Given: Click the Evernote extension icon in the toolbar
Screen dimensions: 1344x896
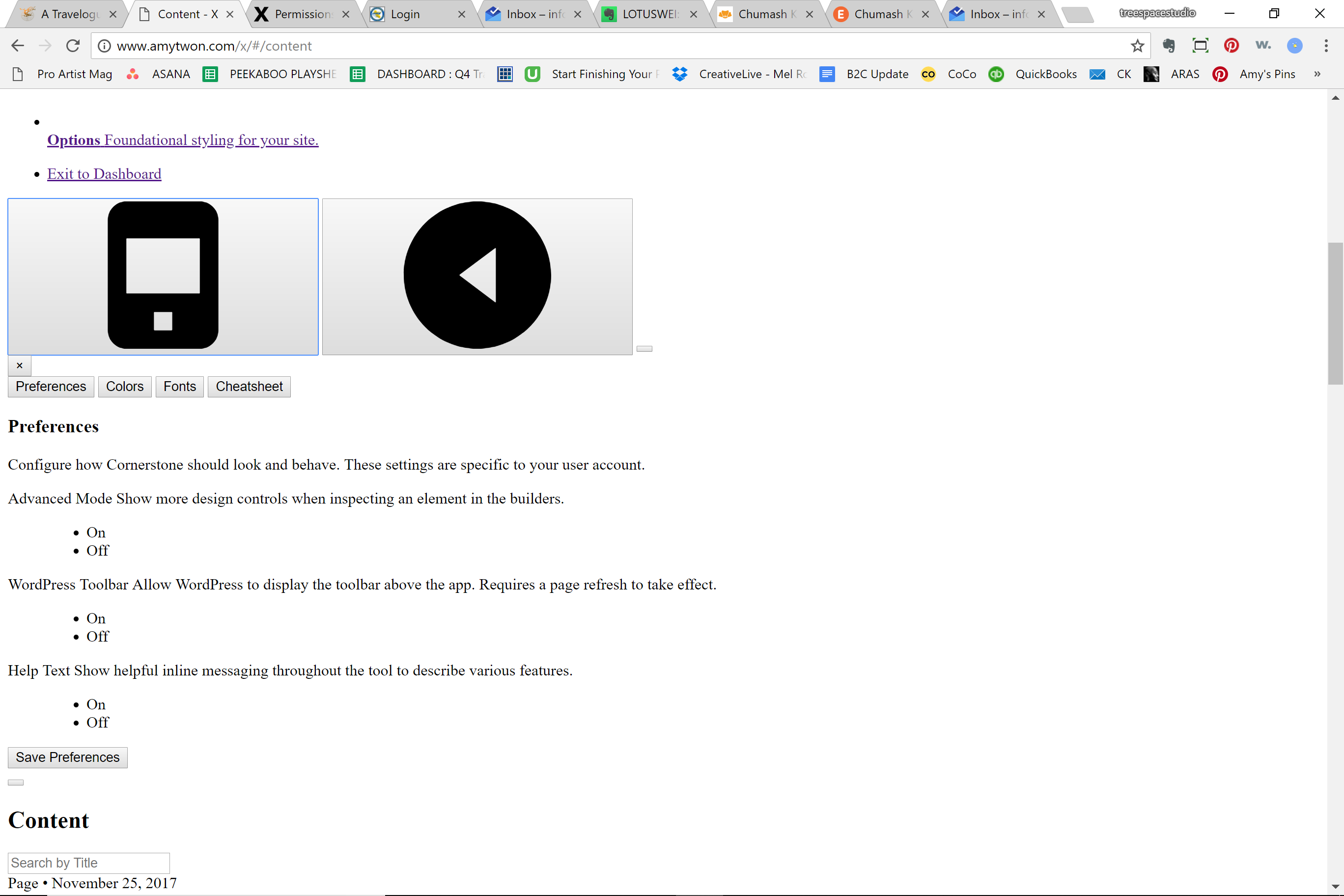Looking at the screenshot, I should [x=1169, y=46].
